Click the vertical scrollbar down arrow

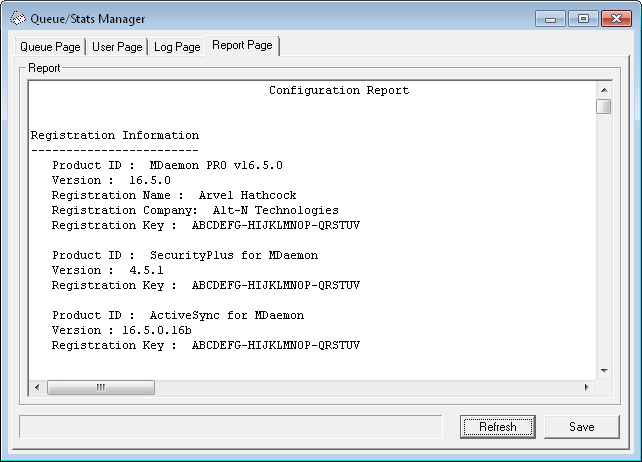pos(603,371)
